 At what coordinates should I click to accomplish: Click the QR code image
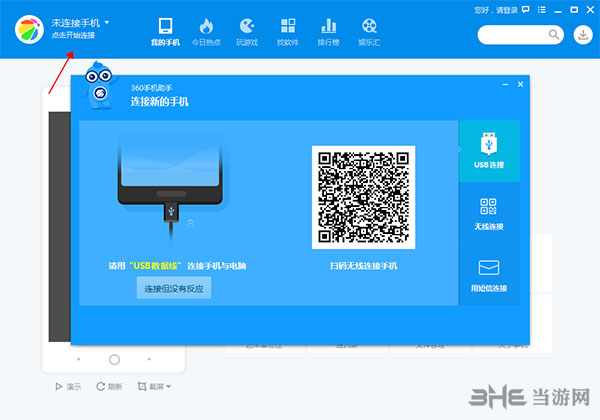tap(364, 197)
